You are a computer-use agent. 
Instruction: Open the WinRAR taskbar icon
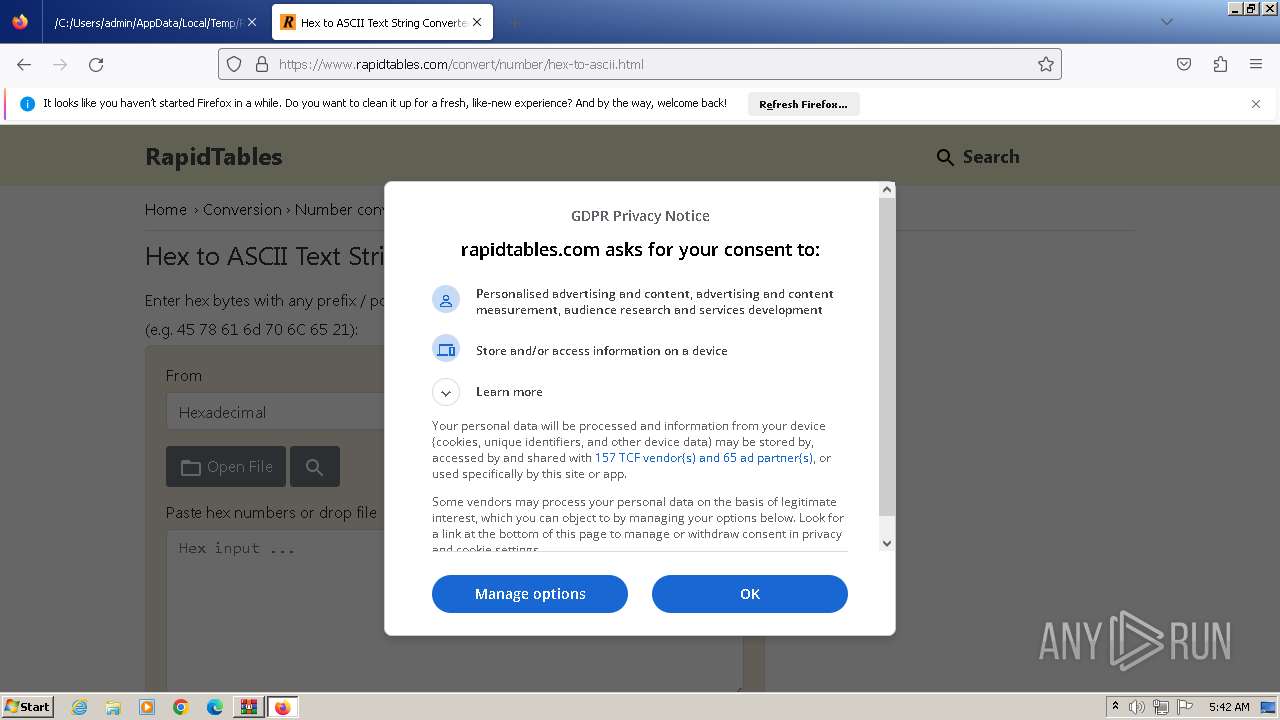pos(248,707)
